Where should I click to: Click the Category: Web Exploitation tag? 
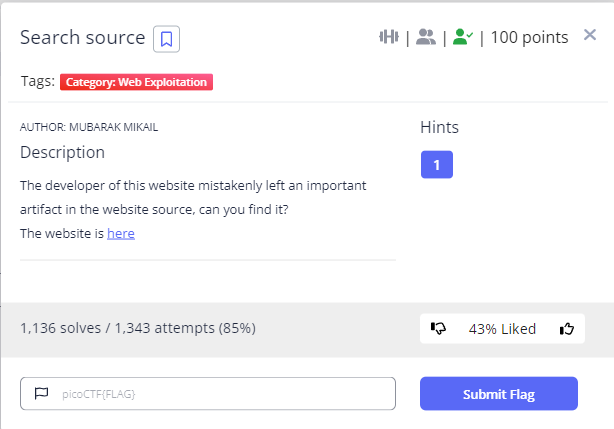point(136,82)
